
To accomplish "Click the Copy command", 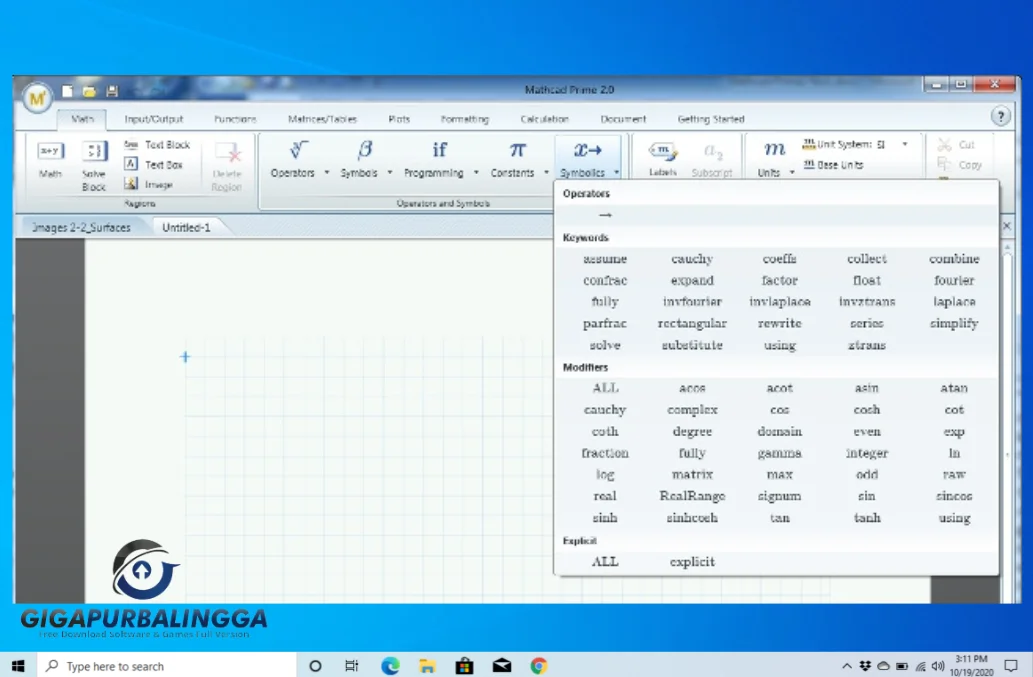I will (x=960, y=165).
